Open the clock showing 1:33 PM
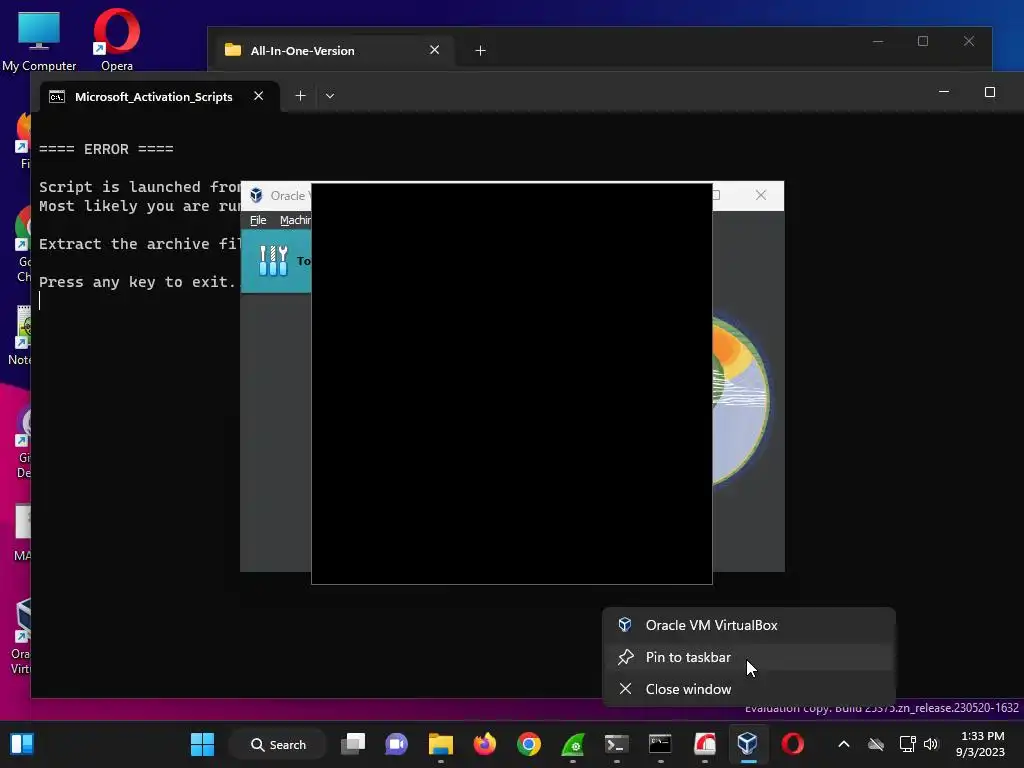 click(981, 744)
